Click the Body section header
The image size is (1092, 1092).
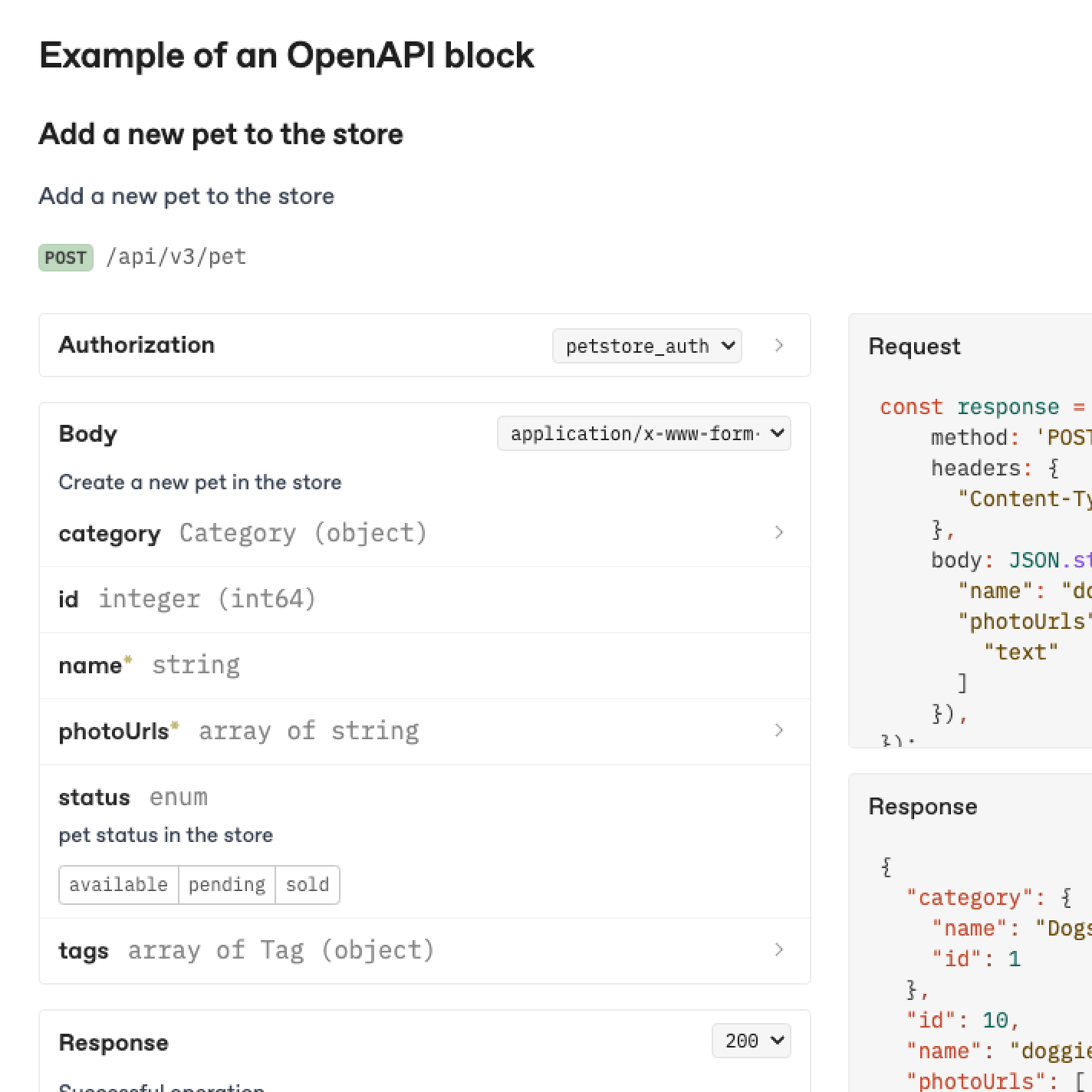(x=87, y=433)
